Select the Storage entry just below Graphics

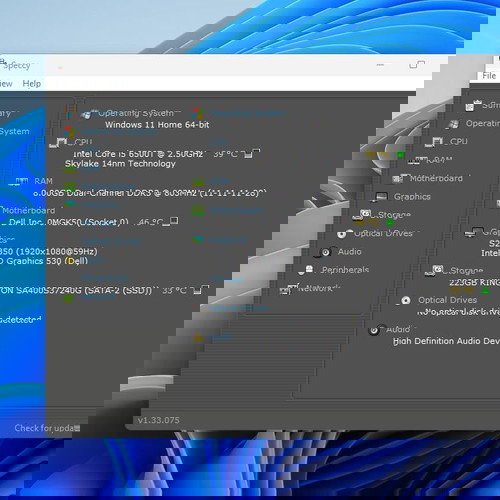pyautogui.click(x=394, y=215)
